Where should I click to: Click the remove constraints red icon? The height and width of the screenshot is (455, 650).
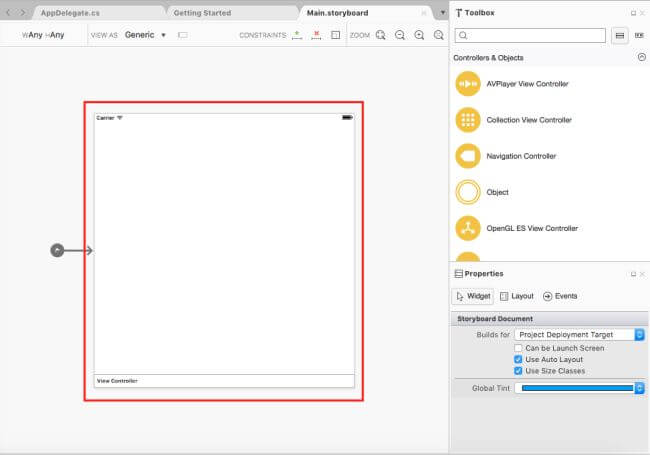316,35
